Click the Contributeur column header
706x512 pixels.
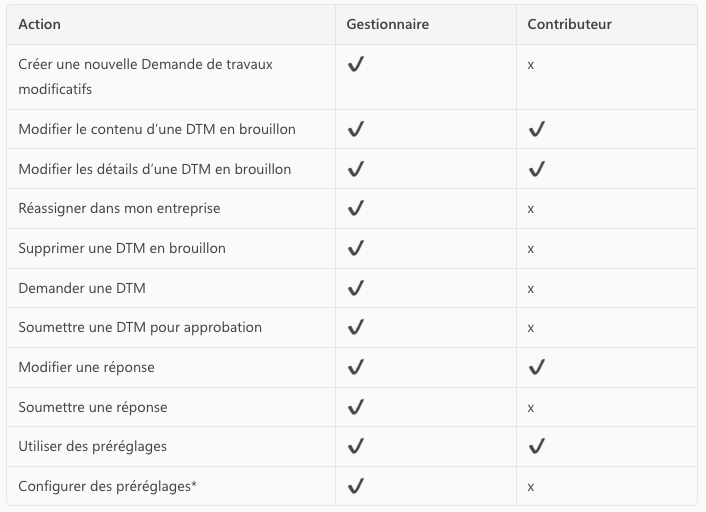[x=569, y=24]
